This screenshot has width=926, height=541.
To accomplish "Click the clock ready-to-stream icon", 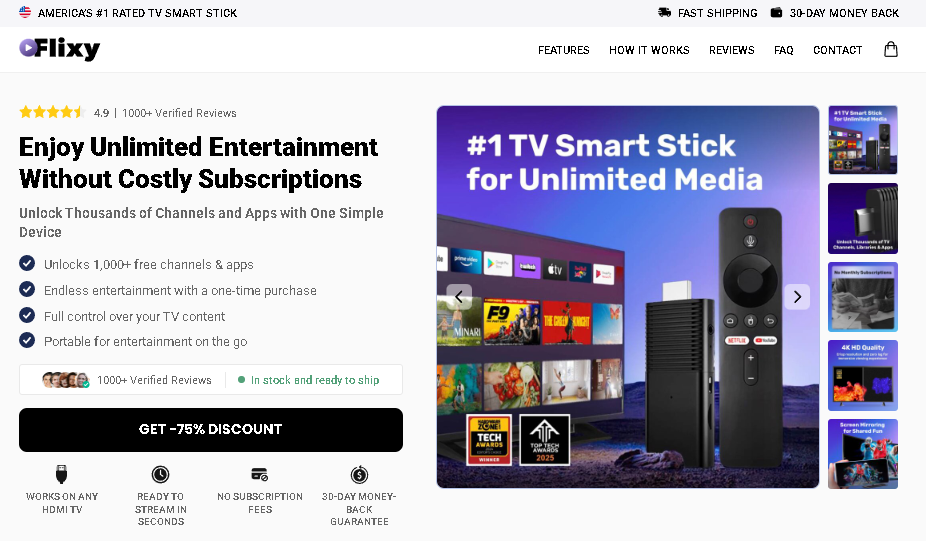I will (160, 474).
